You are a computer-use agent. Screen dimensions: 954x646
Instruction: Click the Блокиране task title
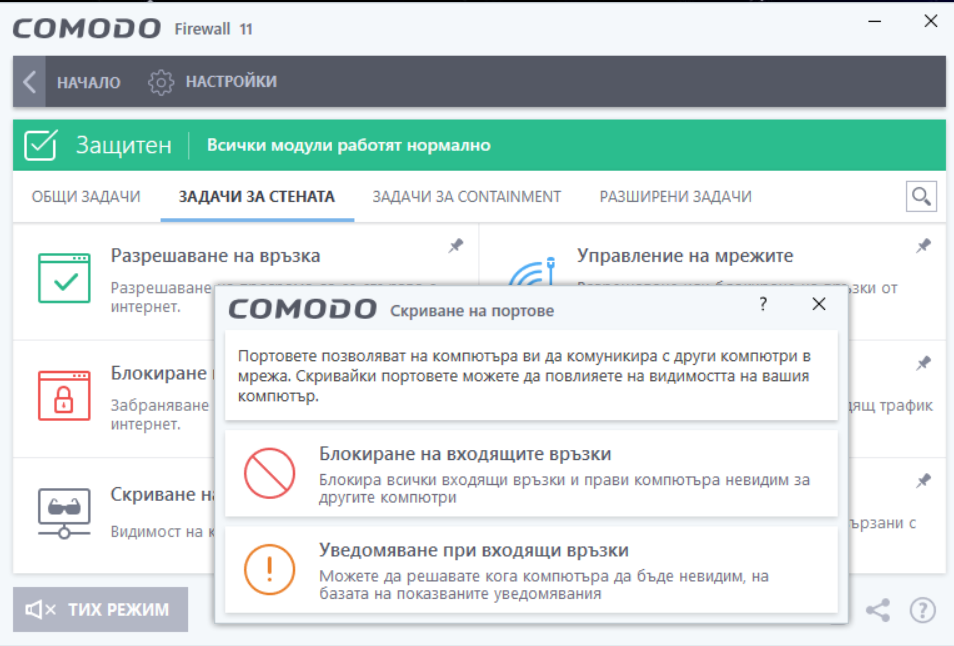pyautogui.click(x=162, y=373)
